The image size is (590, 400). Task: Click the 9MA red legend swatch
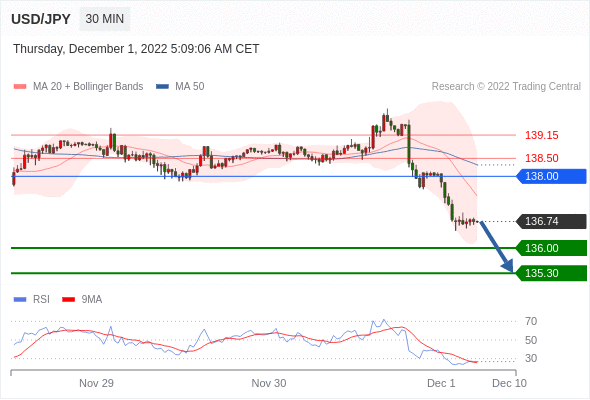click(68, 300)
